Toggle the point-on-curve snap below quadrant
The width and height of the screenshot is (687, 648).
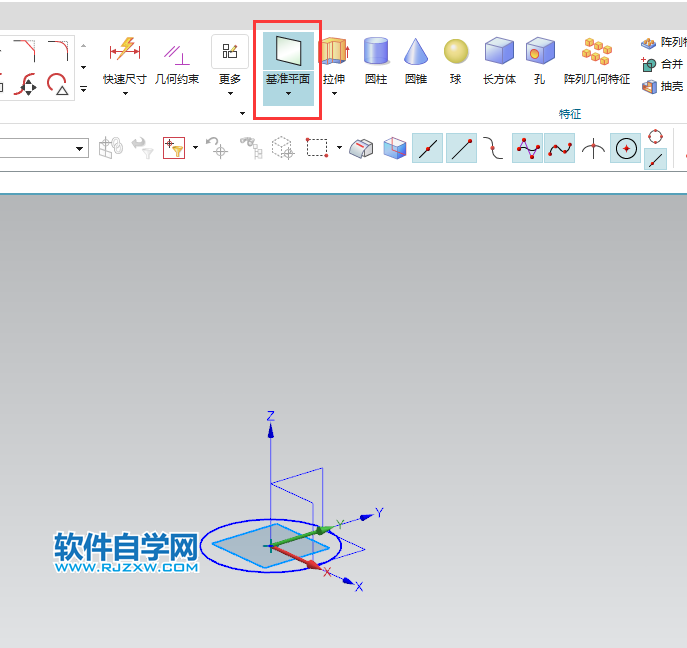(655, 159)
